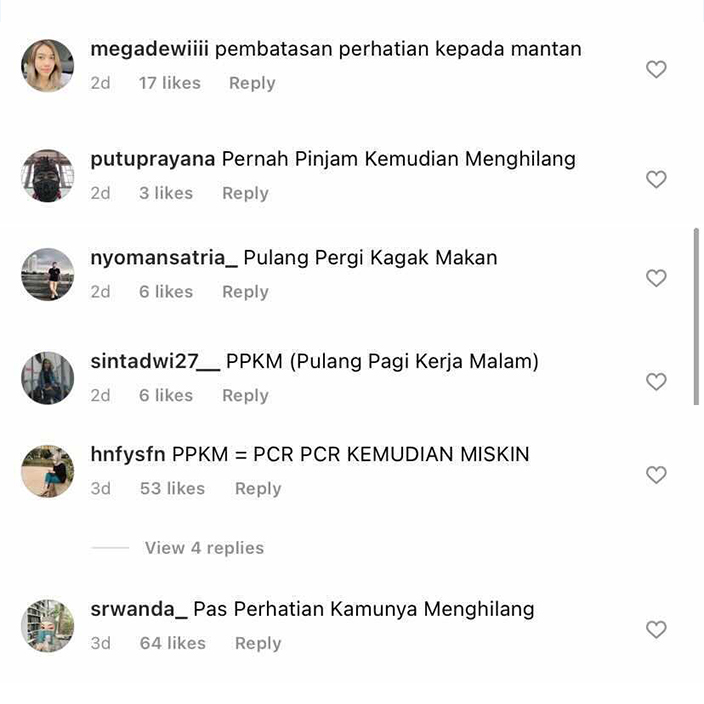
Task: Tap the heart beside sintadwi27__'s PPKM comment
Action: click(x=656, y=382)
